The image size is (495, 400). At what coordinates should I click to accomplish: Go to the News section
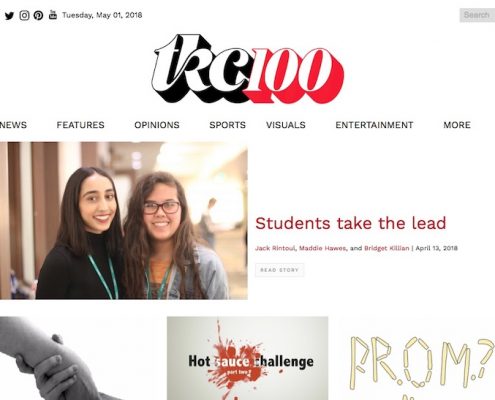(13, 125)
